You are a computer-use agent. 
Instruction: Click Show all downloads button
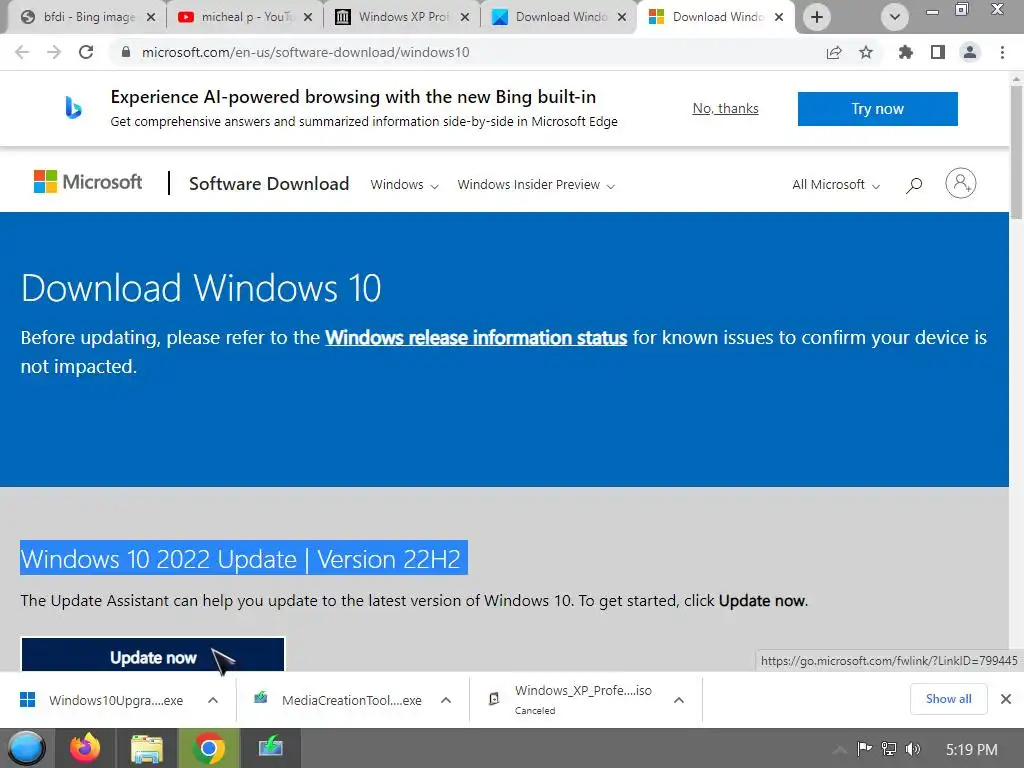[x=948, y=699]
